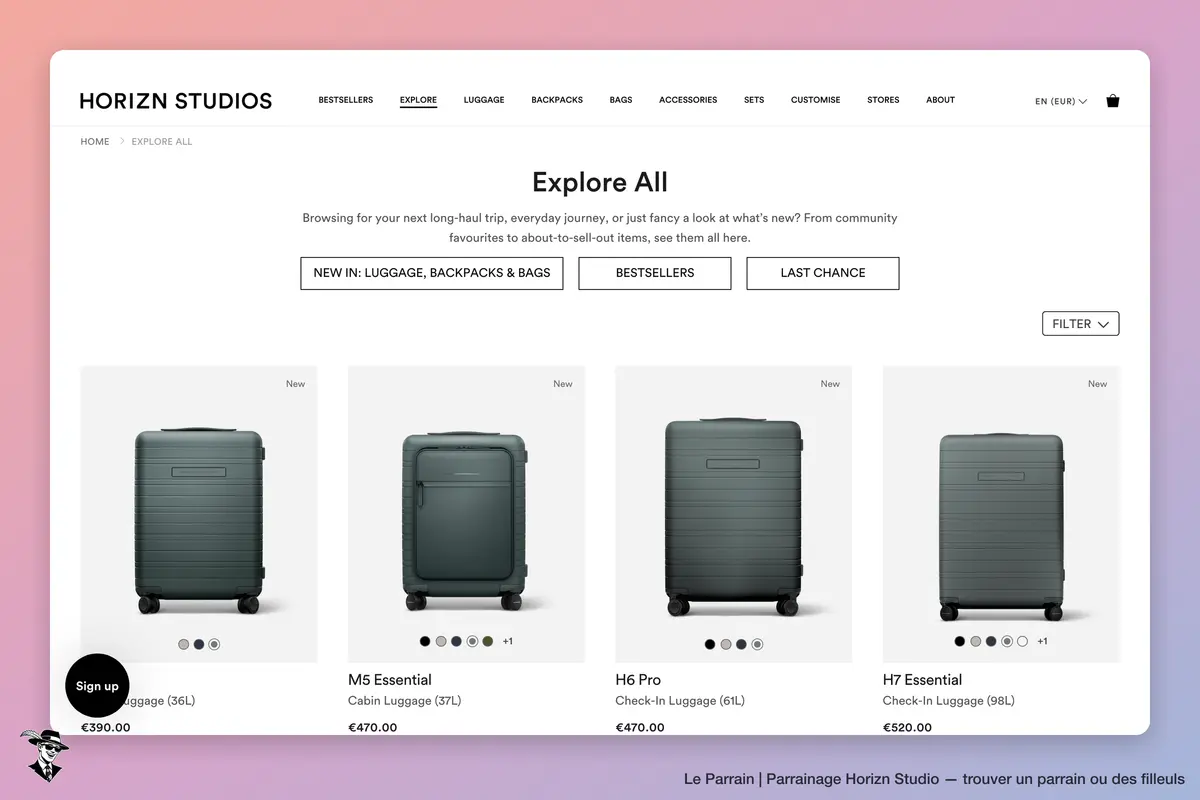Pick the navy swatch for H6 Pro
This screenshot has height=800, width=1200.
[x=741, y=645]
